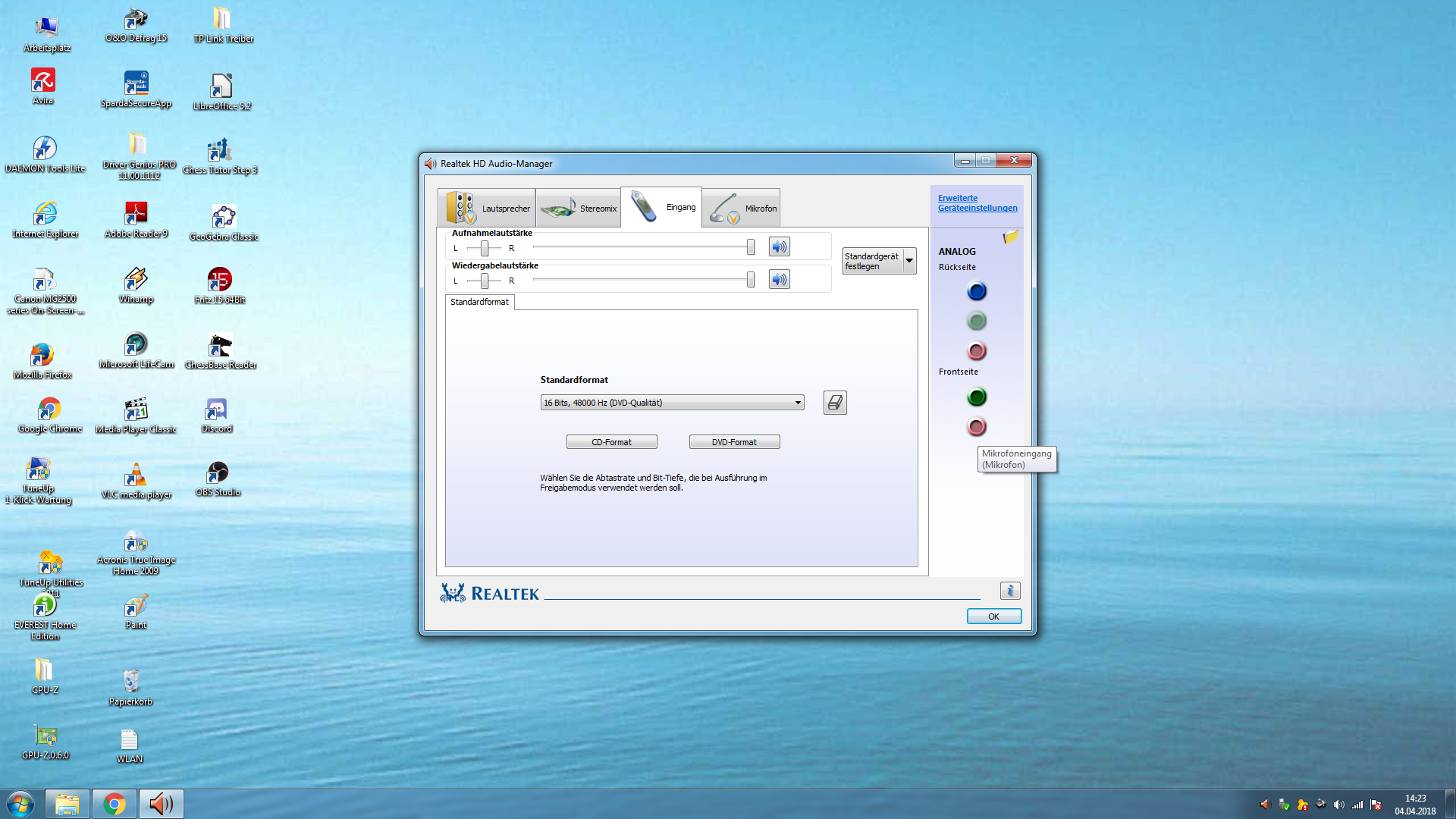The image size is (1456, 819).
Task: Click the blue rear panel jack
Action: 977,291
